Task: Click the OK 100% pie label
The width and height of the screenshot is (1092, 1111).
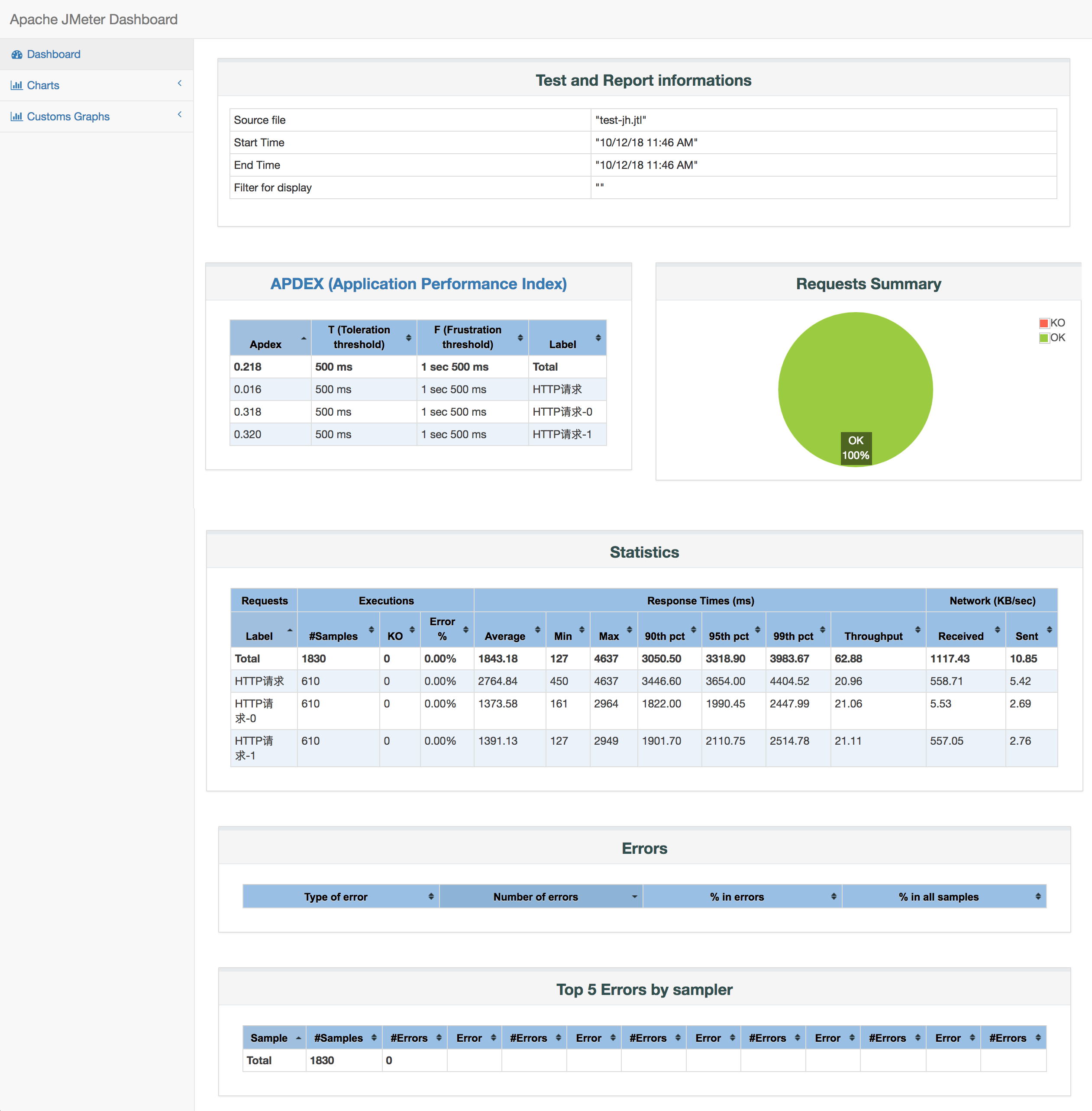Action: pyautogui.click(x=856, y=448)
